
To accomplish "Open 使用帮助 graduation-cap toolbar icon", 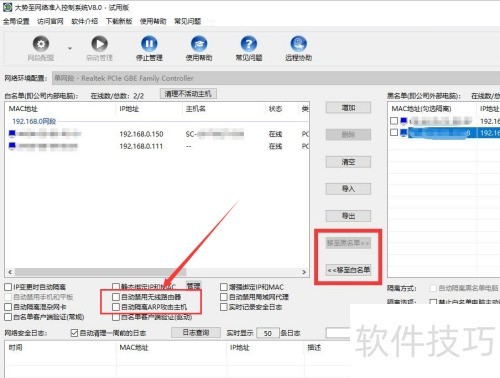I will [199, 44].
